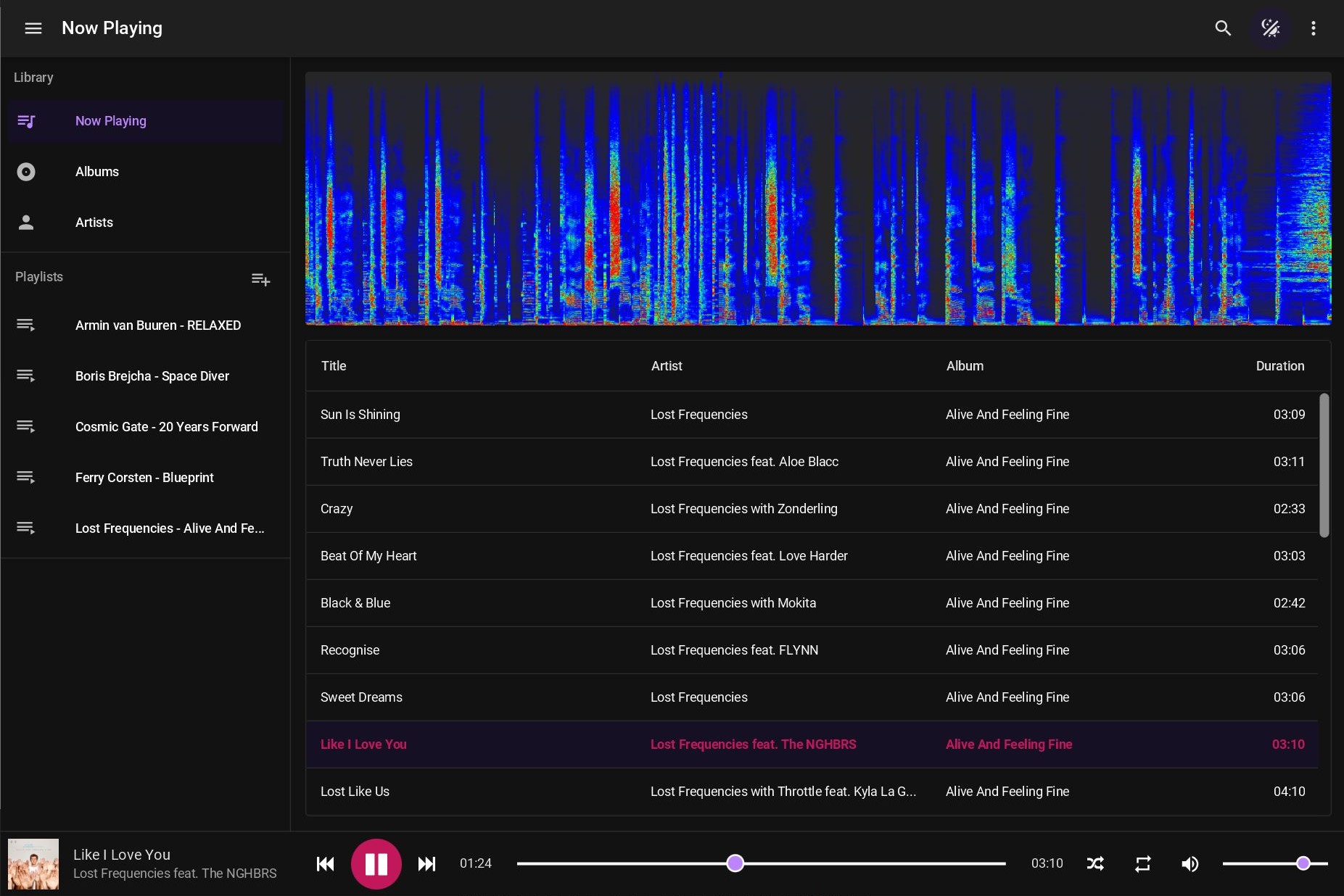The image size is (1344, 896).
Task: Click artist Lost Frequencies with Zonderling
Action: click(743, 509)
